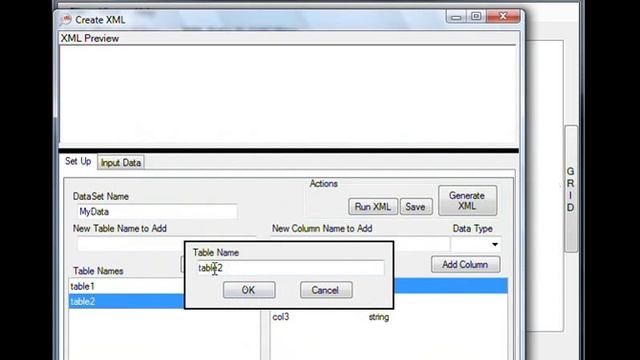
Task: Open the Data Type dropdown
Action: click(x=495, y=244)
